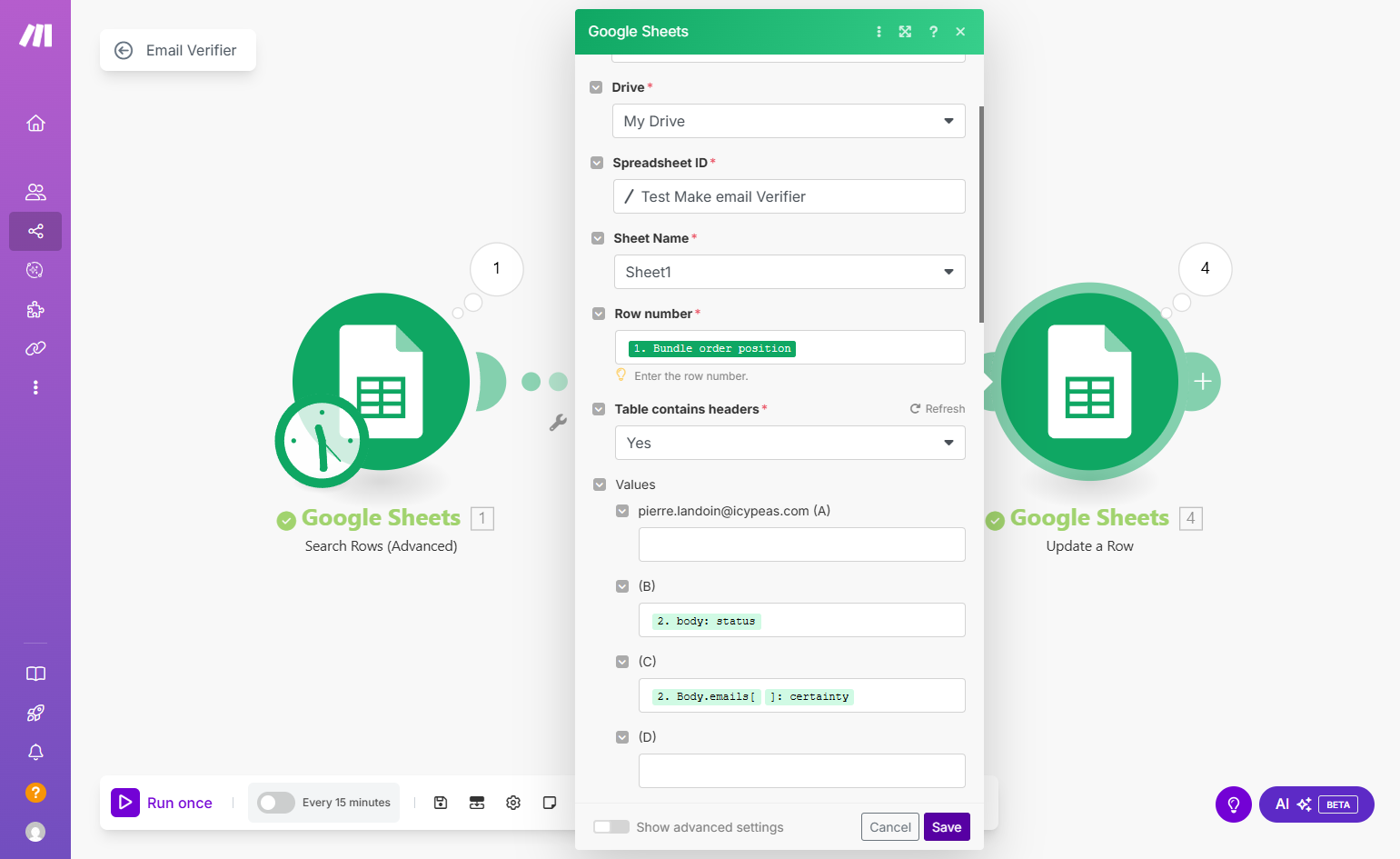
Task: Click the Refresh link for headers
Action: click(938, 409)
